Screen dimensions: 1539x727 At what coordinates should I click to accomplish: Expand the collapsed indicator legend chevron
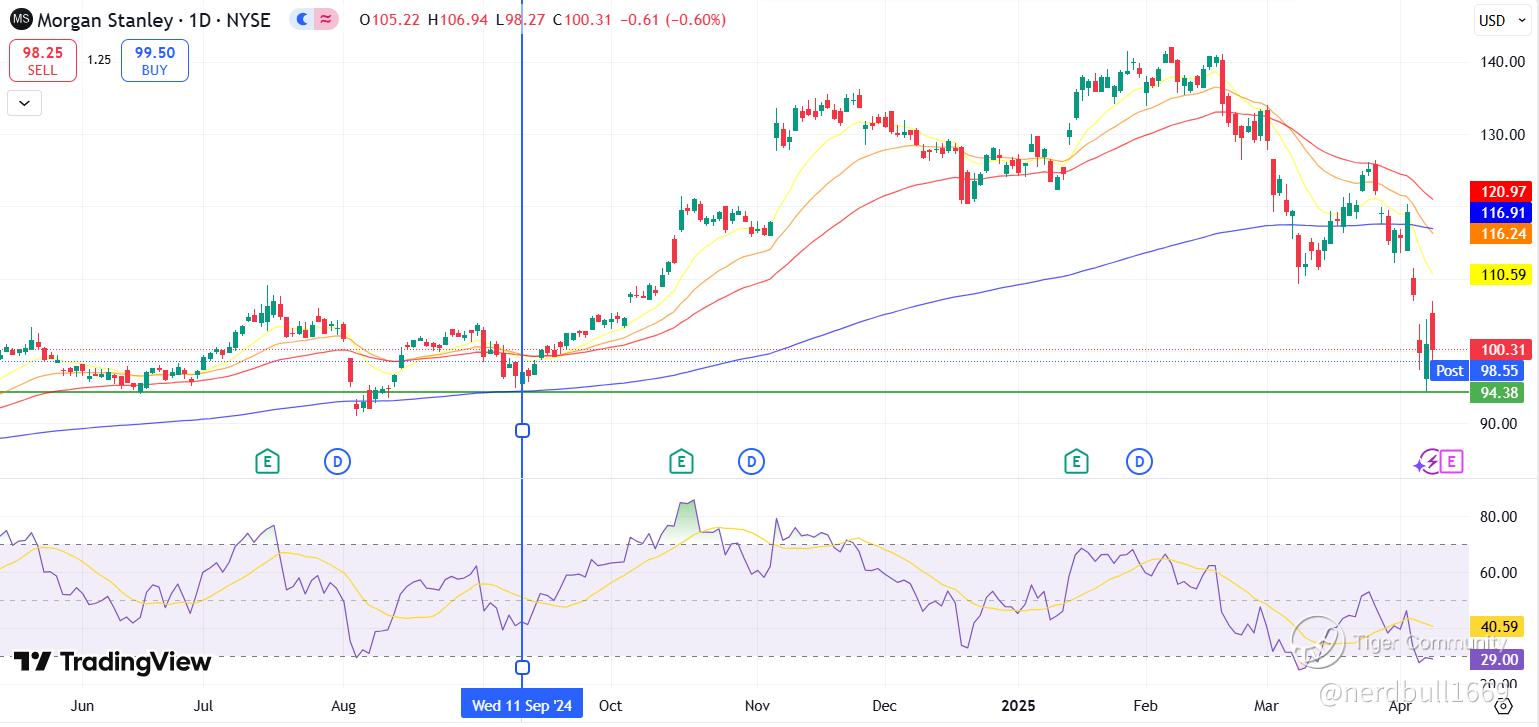(24, 102)
